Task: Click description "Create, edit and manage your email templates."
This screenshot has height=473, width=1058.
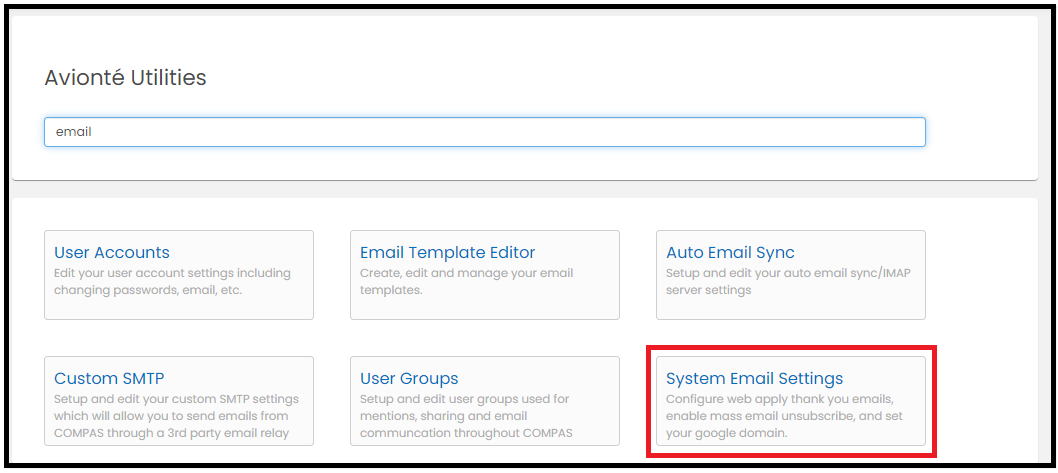Action: coord(466,282)
